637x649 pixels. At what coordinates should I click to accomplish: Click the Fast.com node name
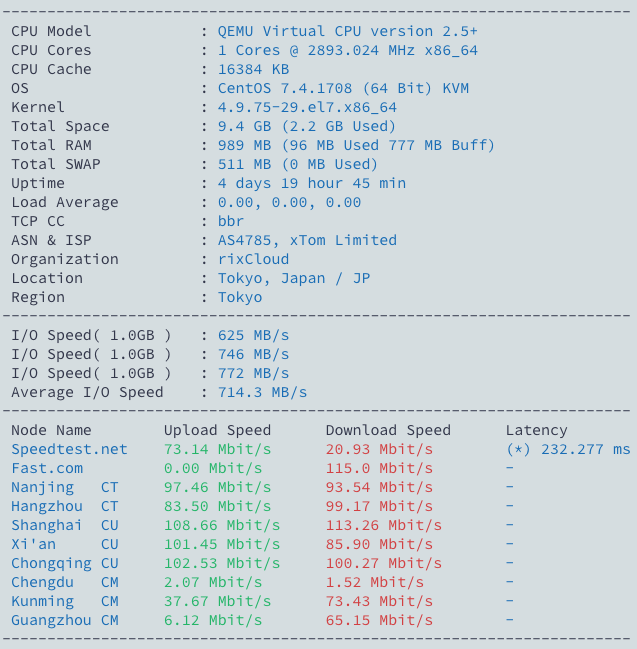[x=47, y=468]
